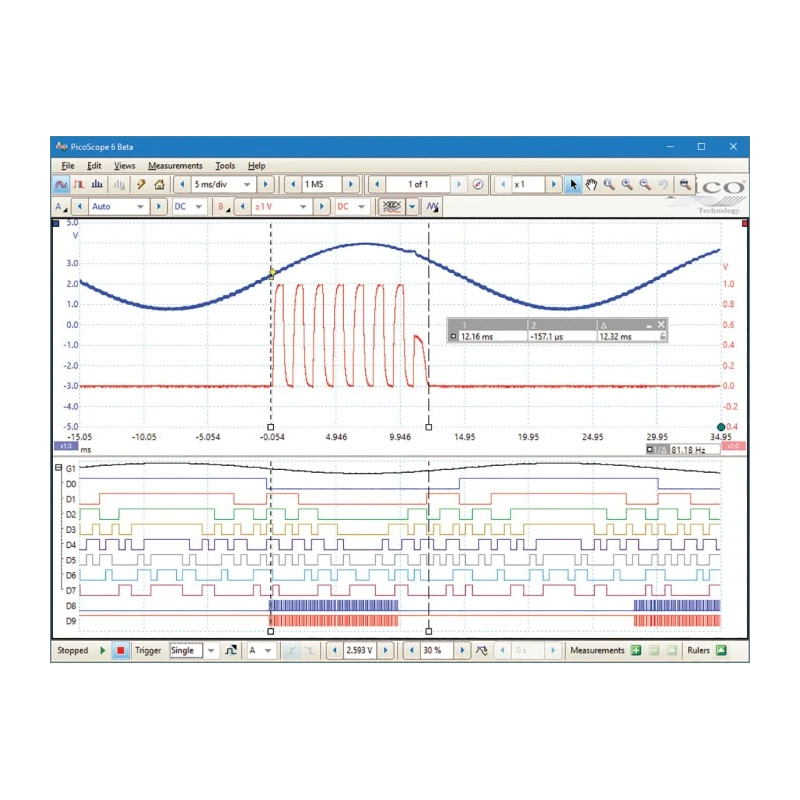Switch to Scope mode icon
The image size is (800, 800).
point(61,185)
